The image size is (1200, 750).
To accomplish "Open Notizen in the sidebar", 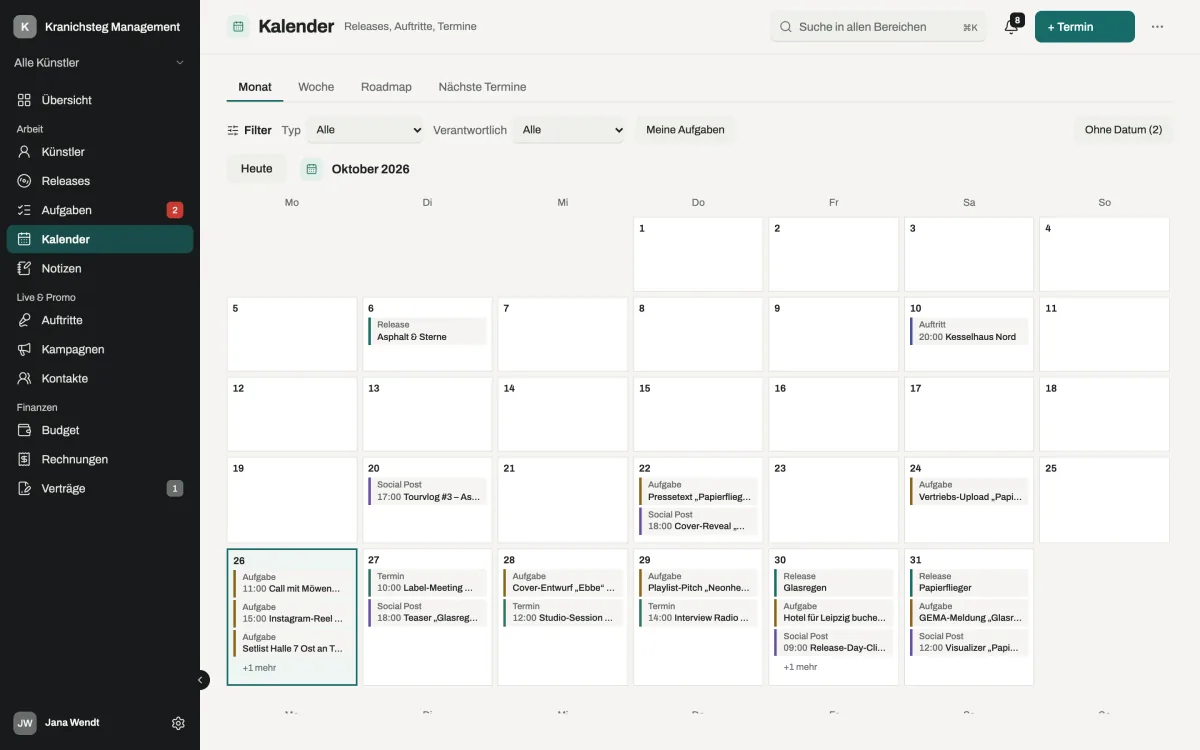I will [x=100, y=268].
